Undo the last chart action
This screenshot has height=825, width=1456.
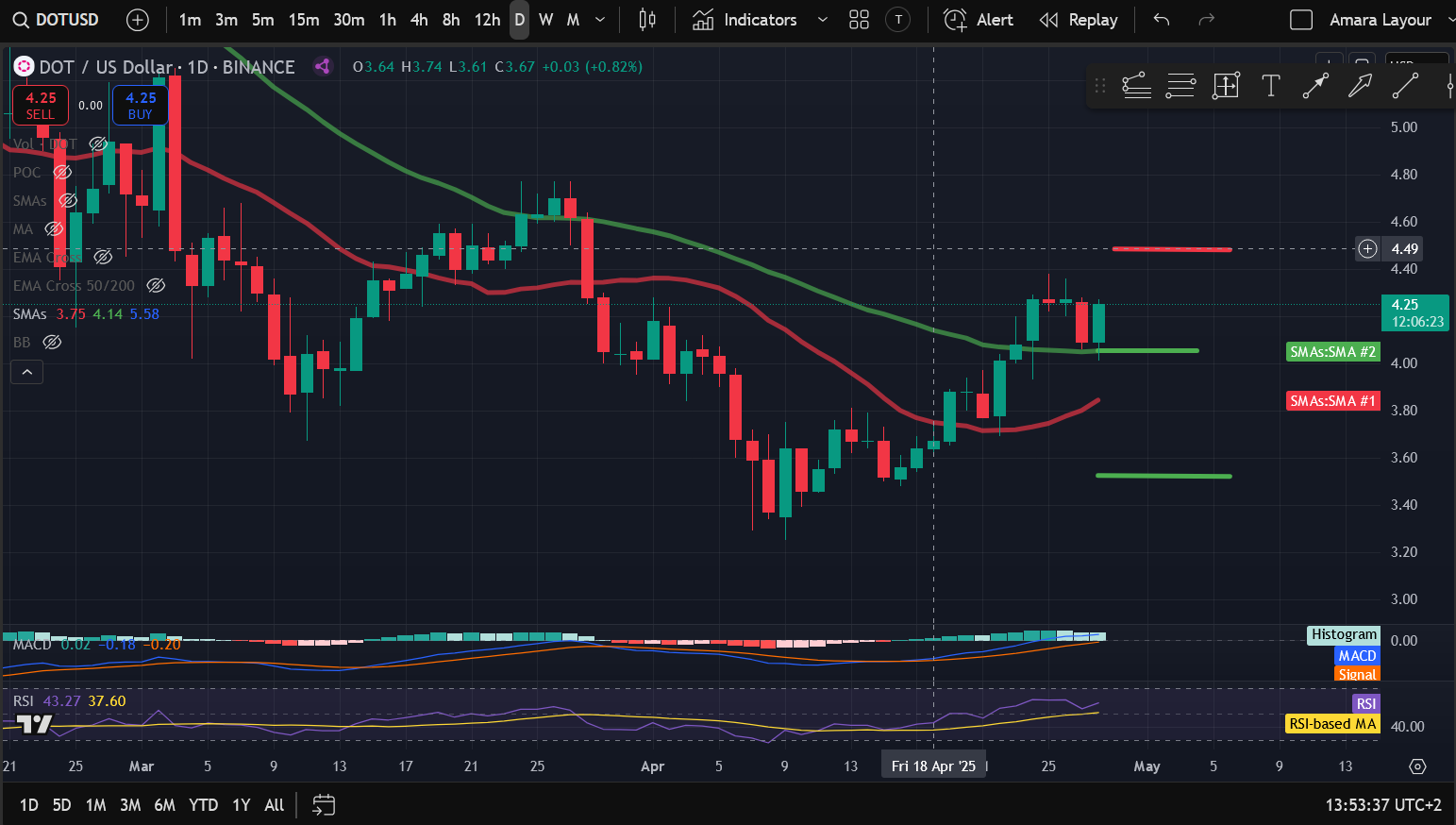pos(1162,20)
